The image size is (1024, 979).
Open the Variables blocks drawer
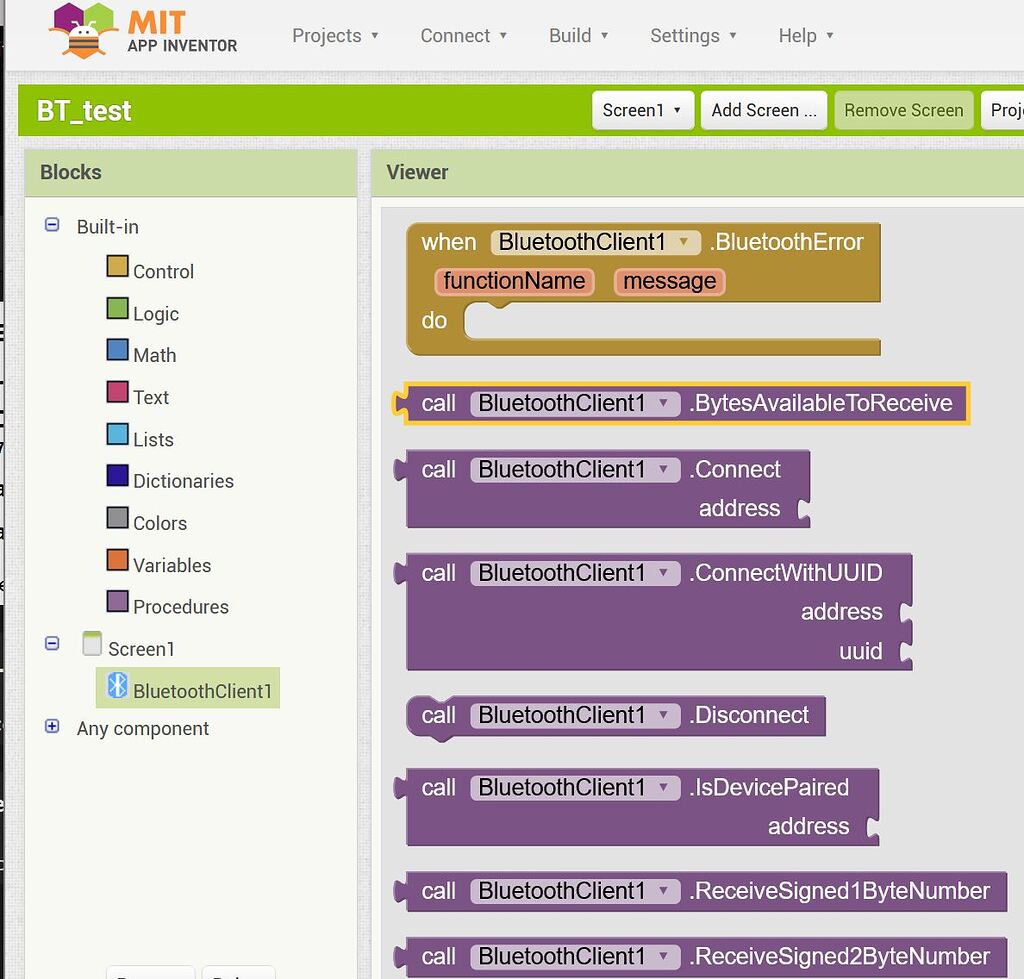click(x=171, y=565)
